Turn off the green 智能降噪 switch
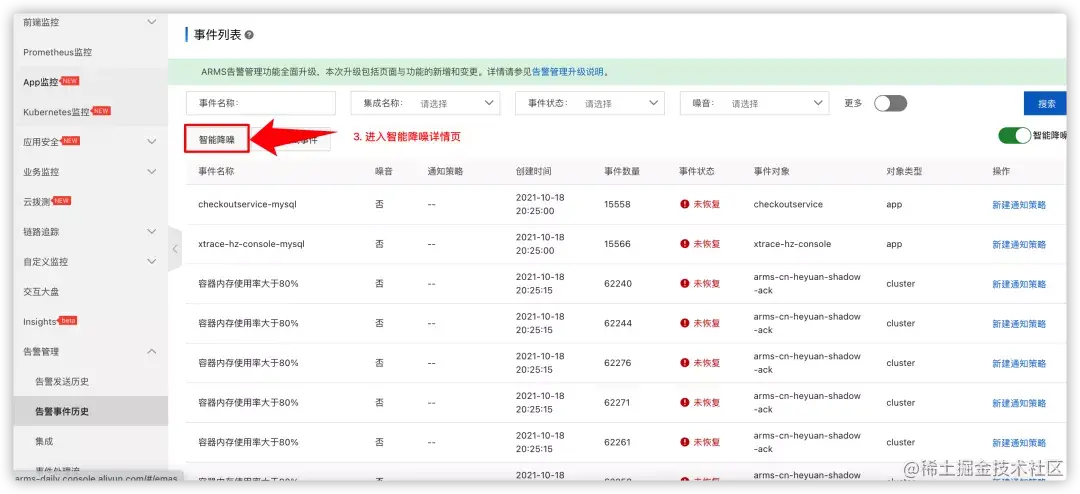 coord(1014,136)
